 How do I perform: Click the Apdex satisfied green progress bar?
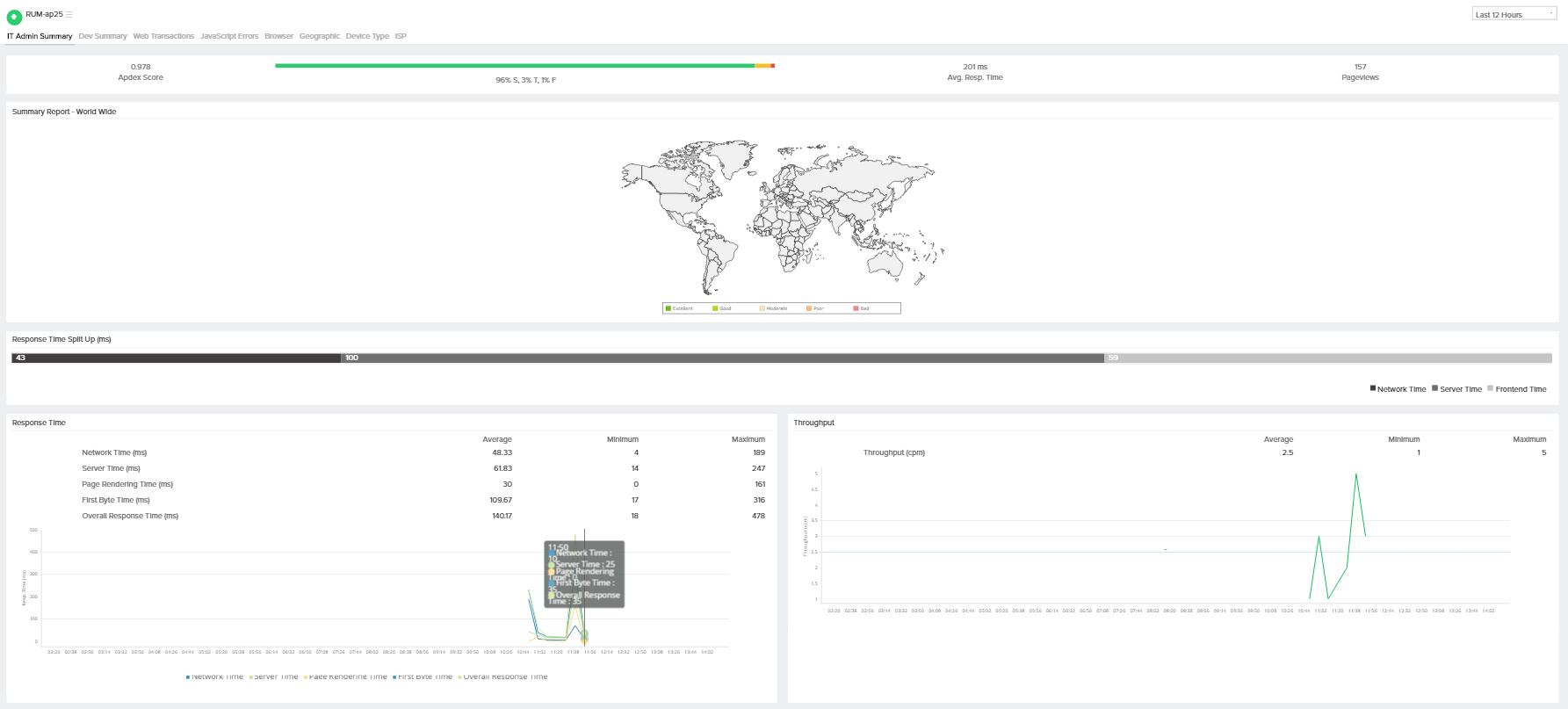(515, 66)
